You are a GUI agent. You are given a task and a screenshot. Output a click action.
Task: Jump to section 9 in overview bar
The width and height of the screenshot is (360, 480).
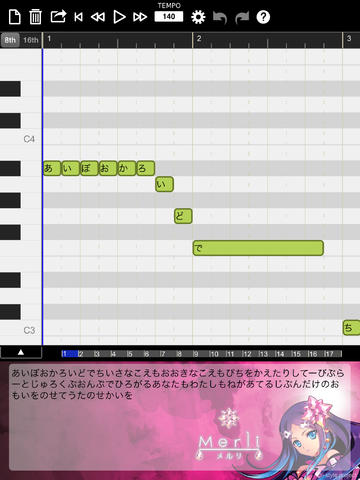(200, 354)
